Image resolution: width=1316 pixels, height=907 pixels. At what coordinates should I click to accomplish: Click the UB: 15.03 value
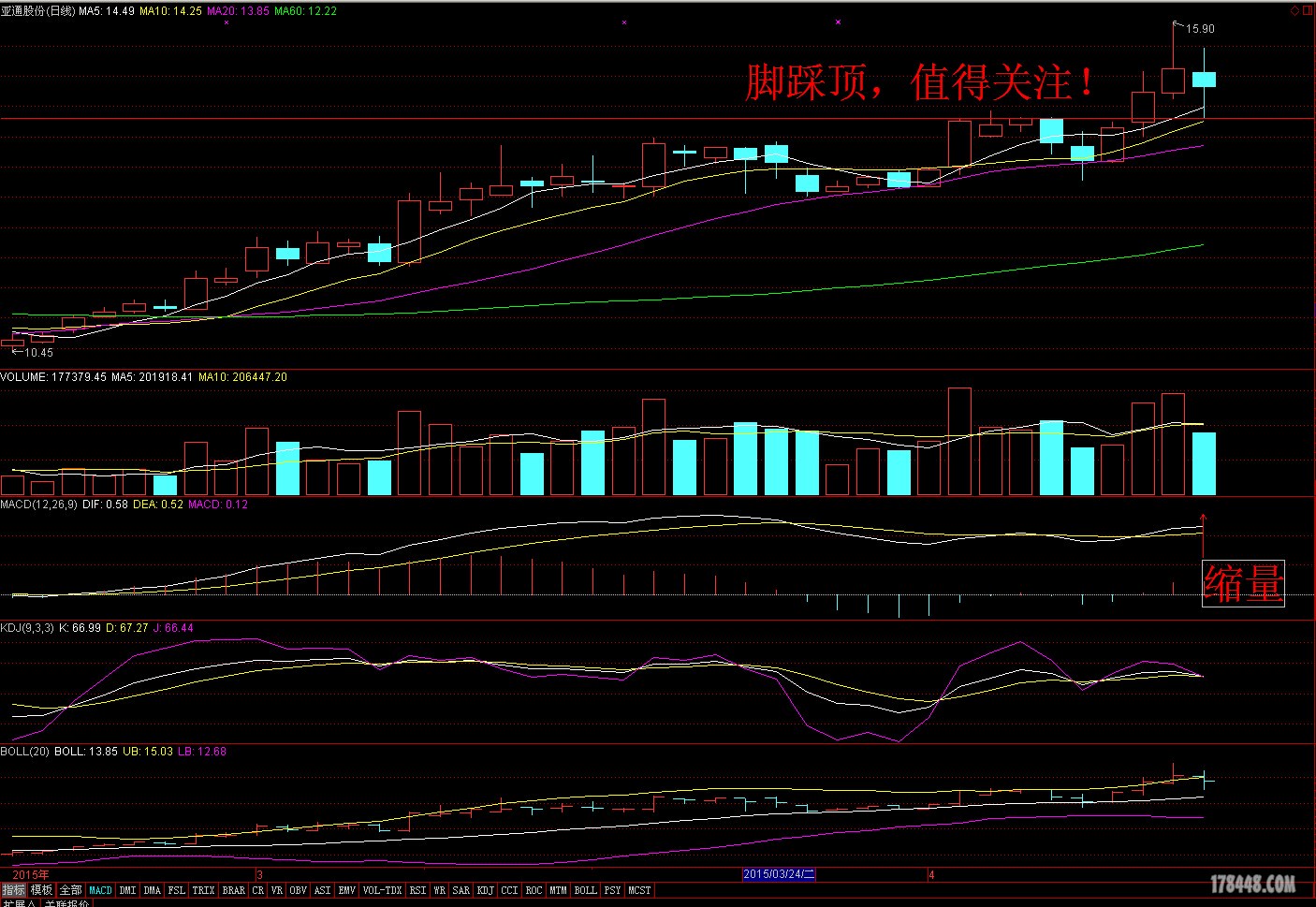[x=148, y=752]
